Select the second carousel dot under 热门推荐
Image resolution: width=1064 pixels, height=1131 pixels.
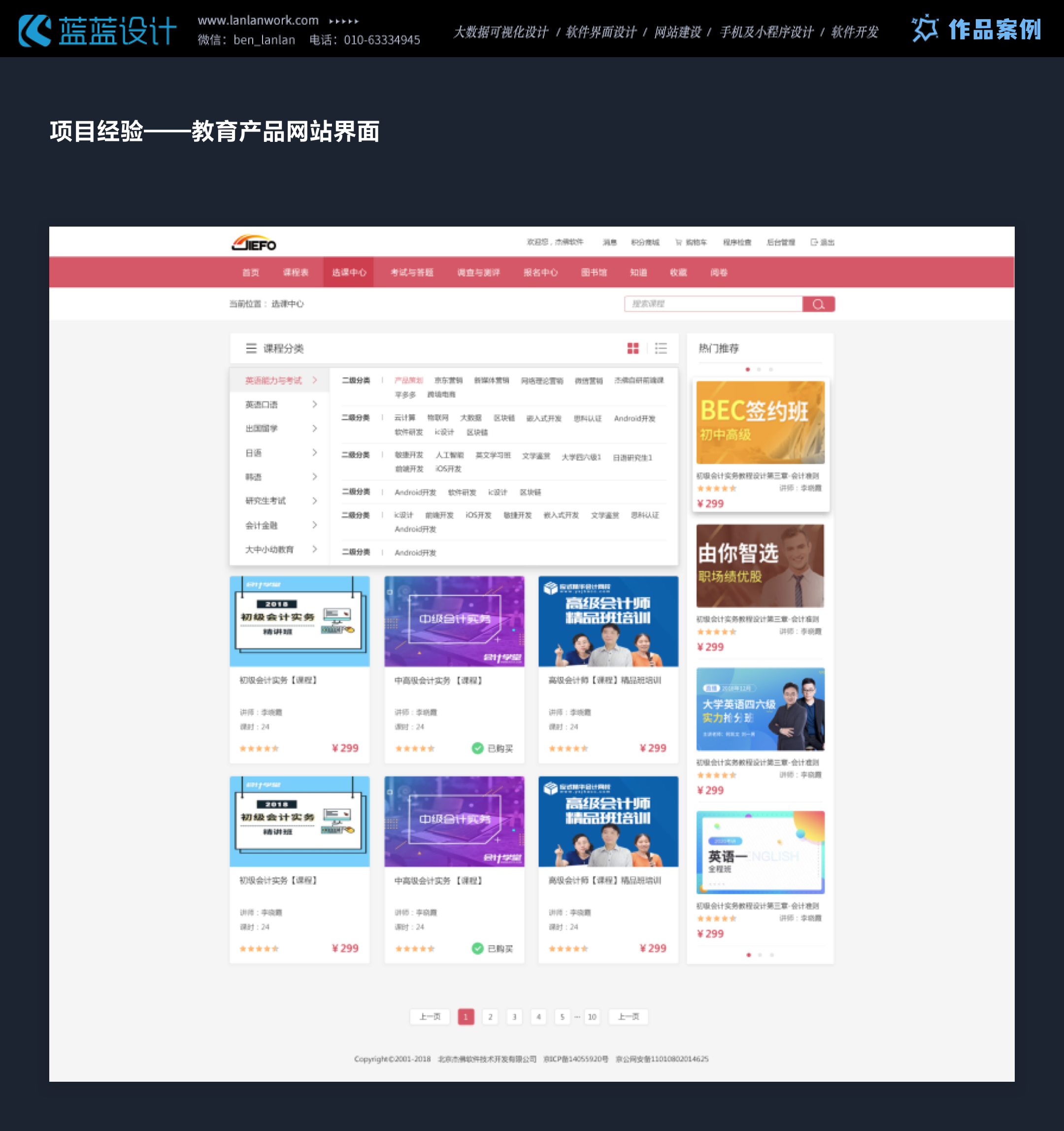(759, 368)
